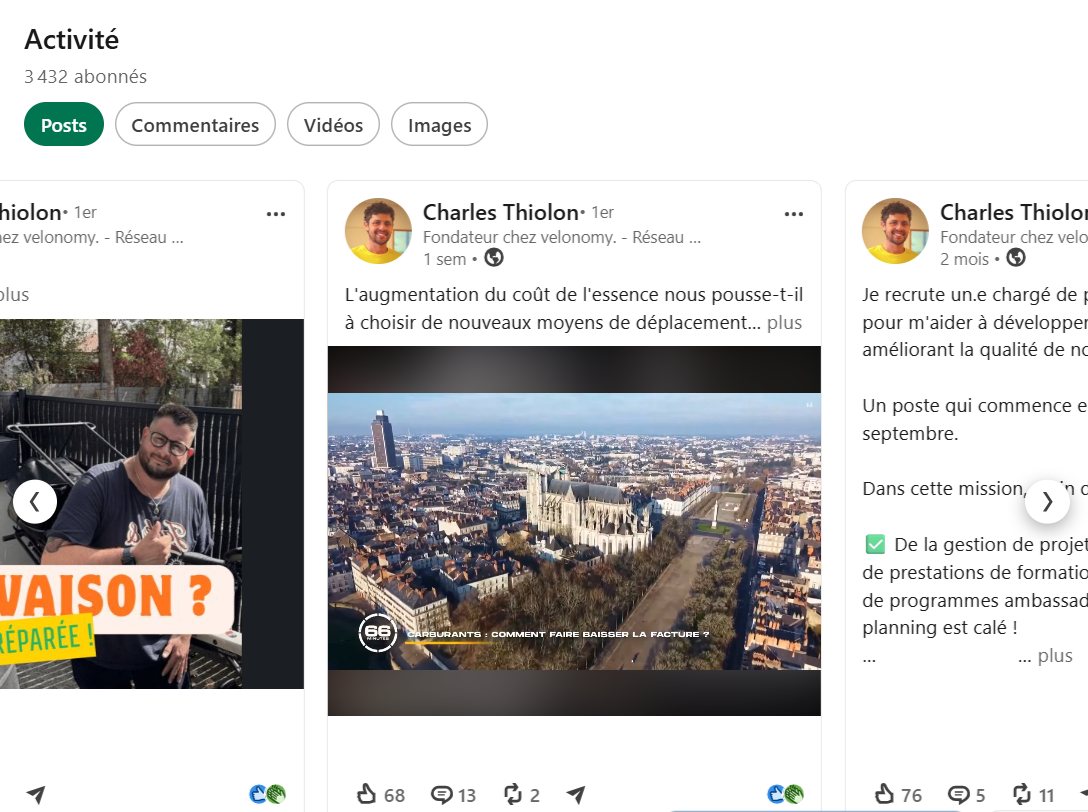Click the Je recrute un.e chargé text

tap(975, 322)
